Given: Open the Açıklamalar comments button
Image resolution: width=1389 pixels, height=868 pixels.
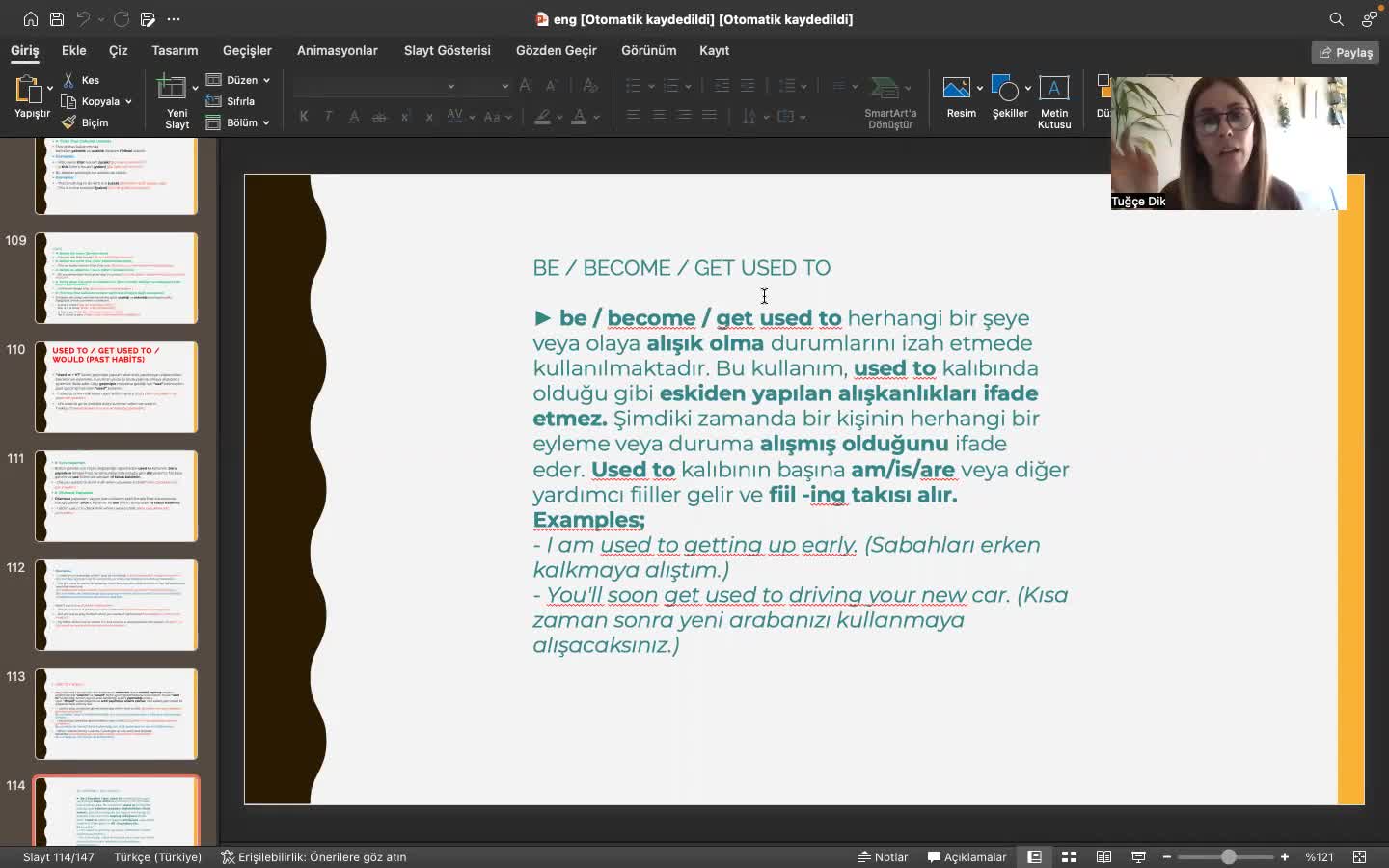Looking at the screenshot, I should pos(967,856).
